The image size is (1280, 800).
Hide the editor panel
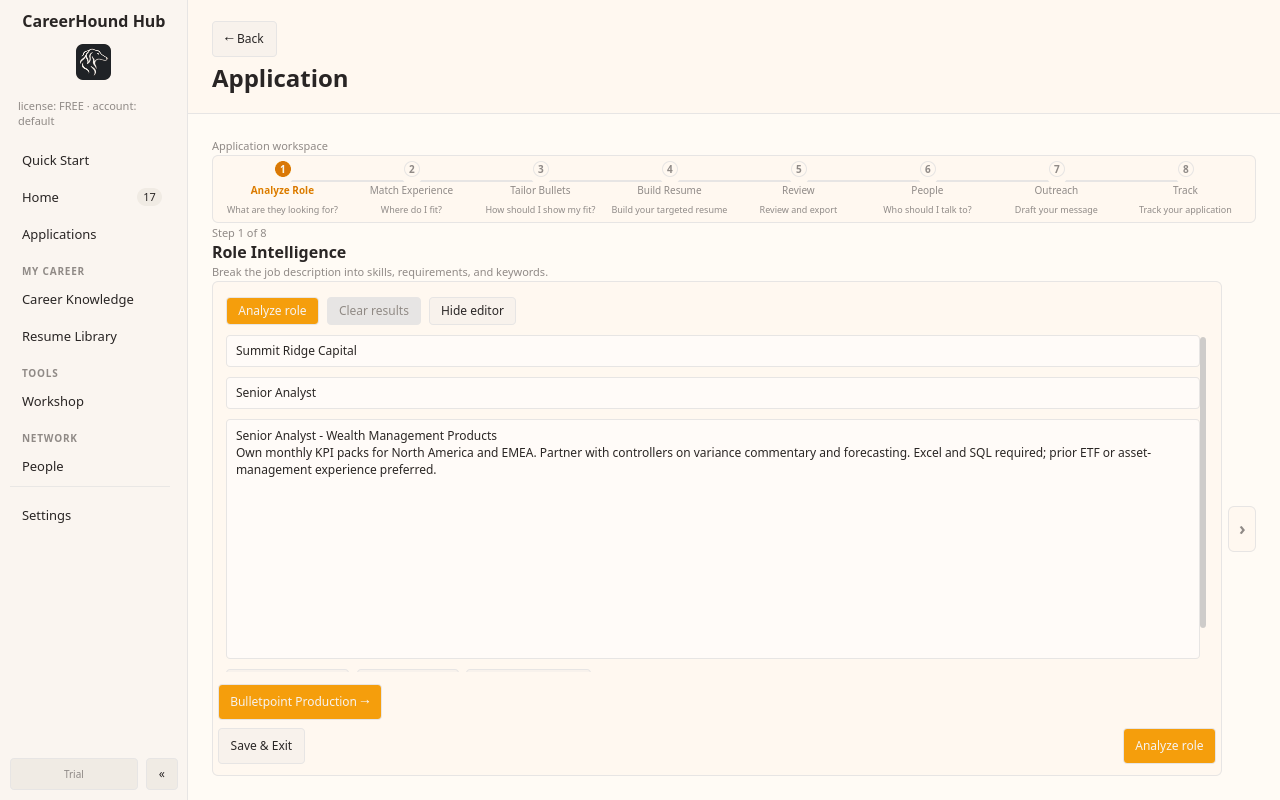click(472, 311)
